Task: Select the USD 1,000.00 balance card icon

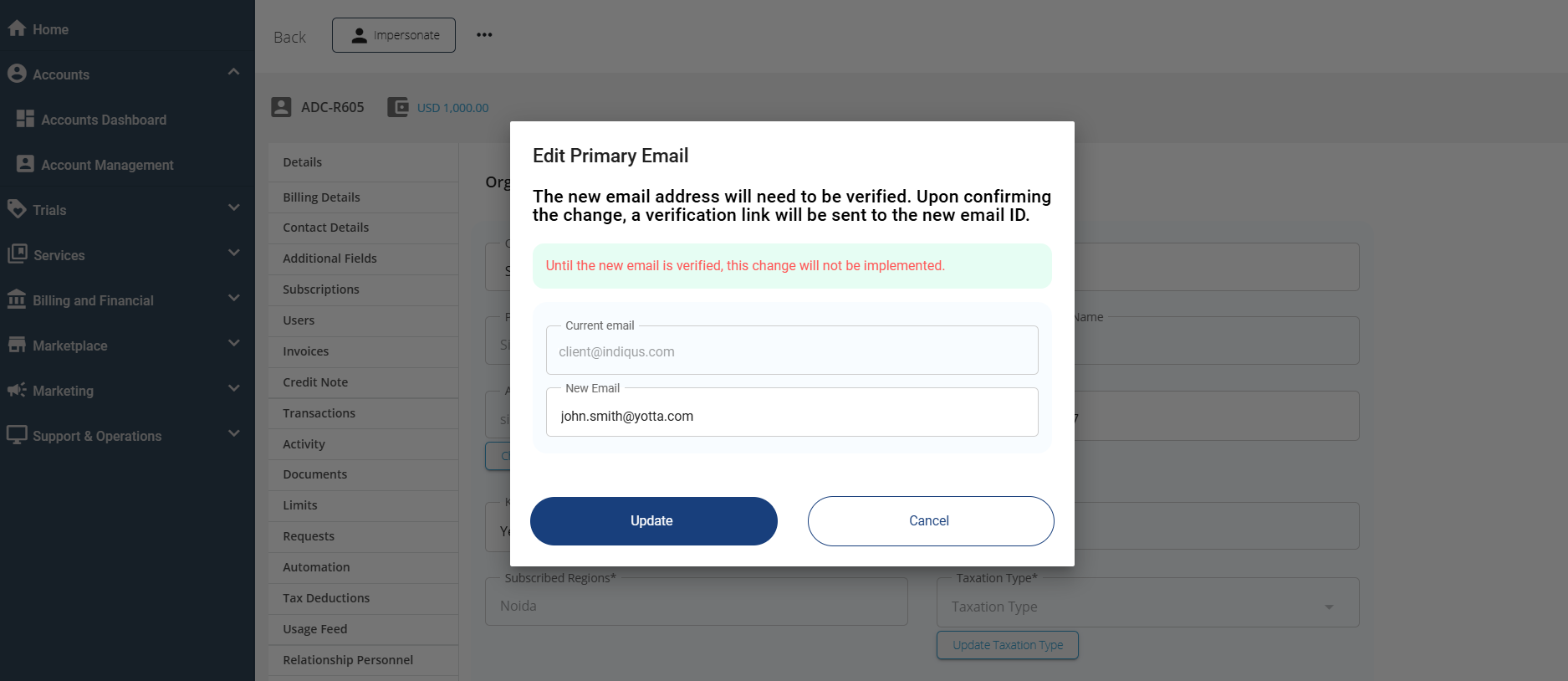Action: [x=397, y=106]
